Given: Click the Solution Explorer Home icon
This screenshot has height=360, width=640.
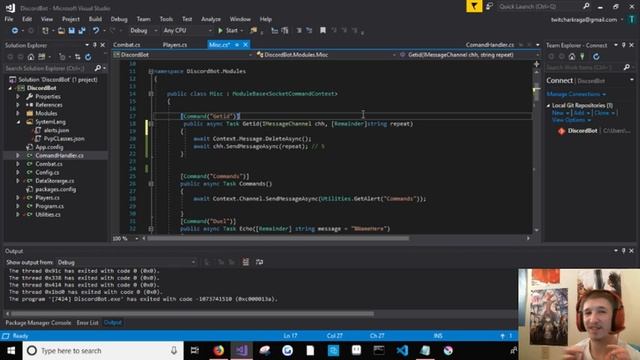Looking at the screenshot, I should tap(31, 57).
